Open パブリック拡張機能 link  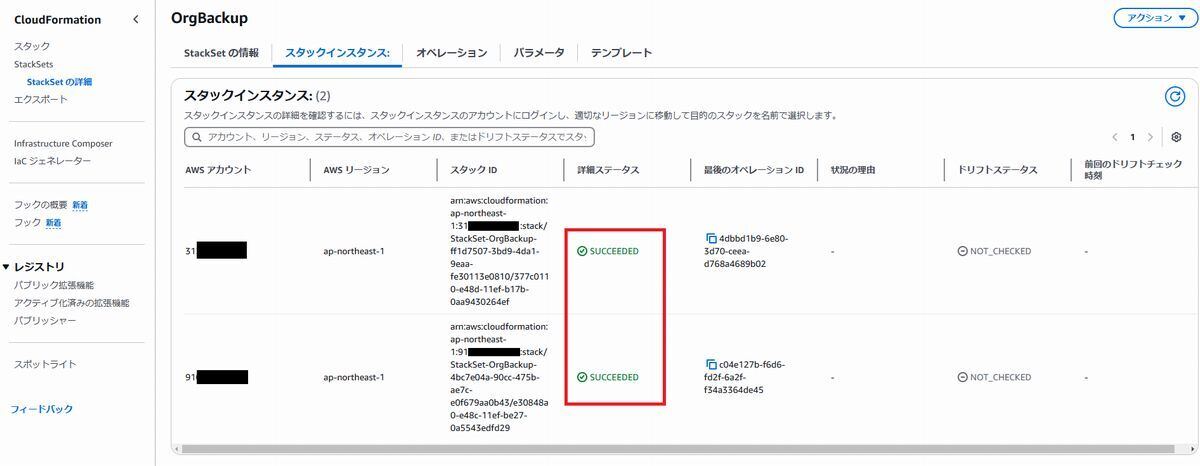(54, 285)
